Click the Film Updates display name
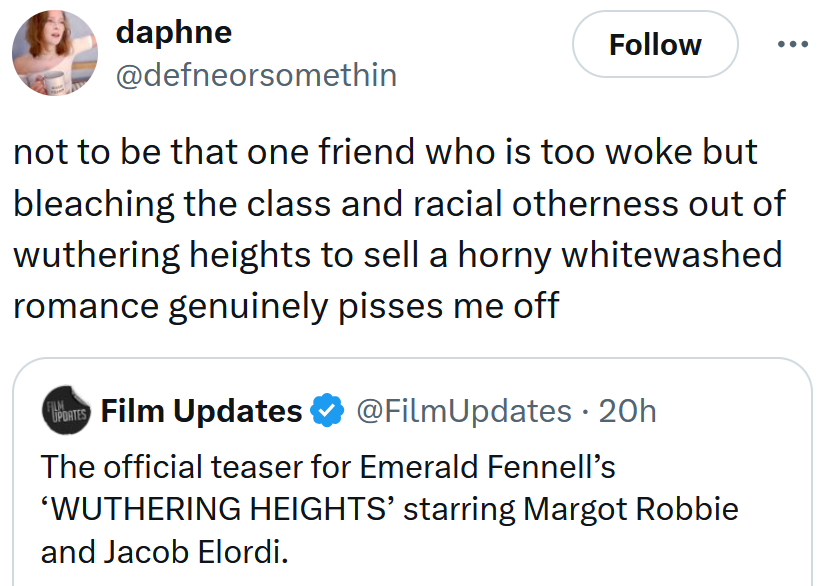The height and width of the screenshot is (586, 827). [203, 411]
